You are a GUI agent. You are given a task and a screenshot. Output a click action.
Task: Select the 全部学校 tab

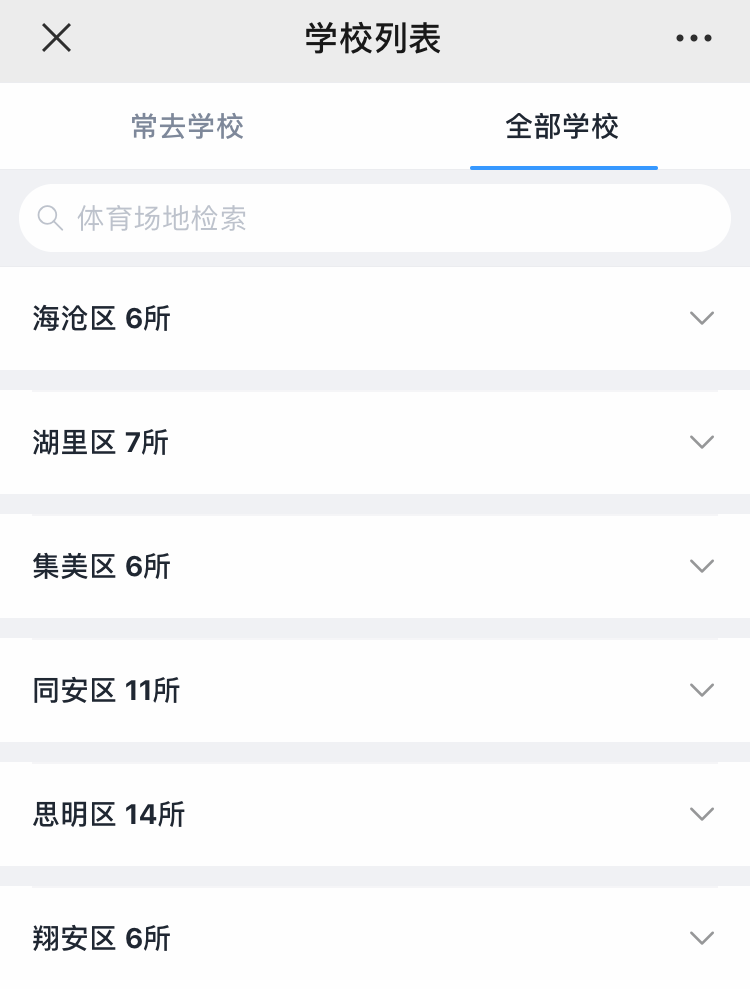coord(562,126)
